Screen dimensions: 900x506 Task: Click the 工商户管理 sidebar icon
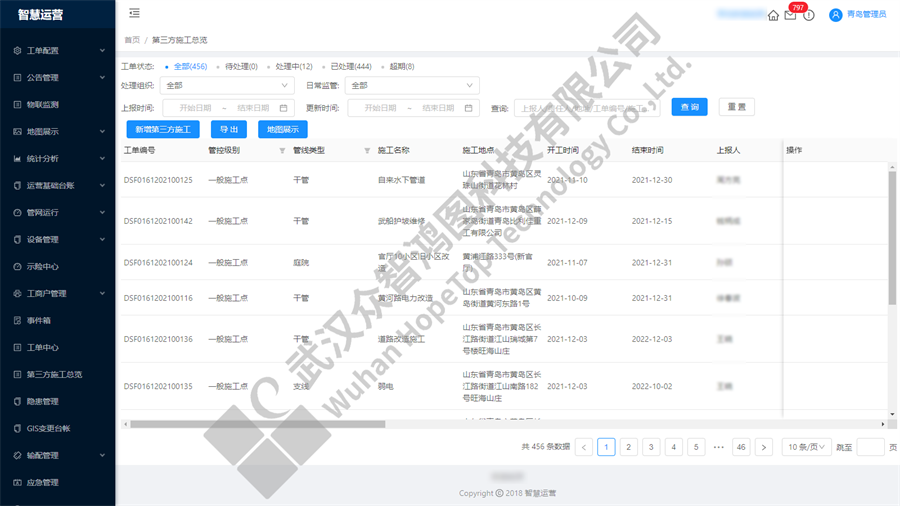pos(17,293)
